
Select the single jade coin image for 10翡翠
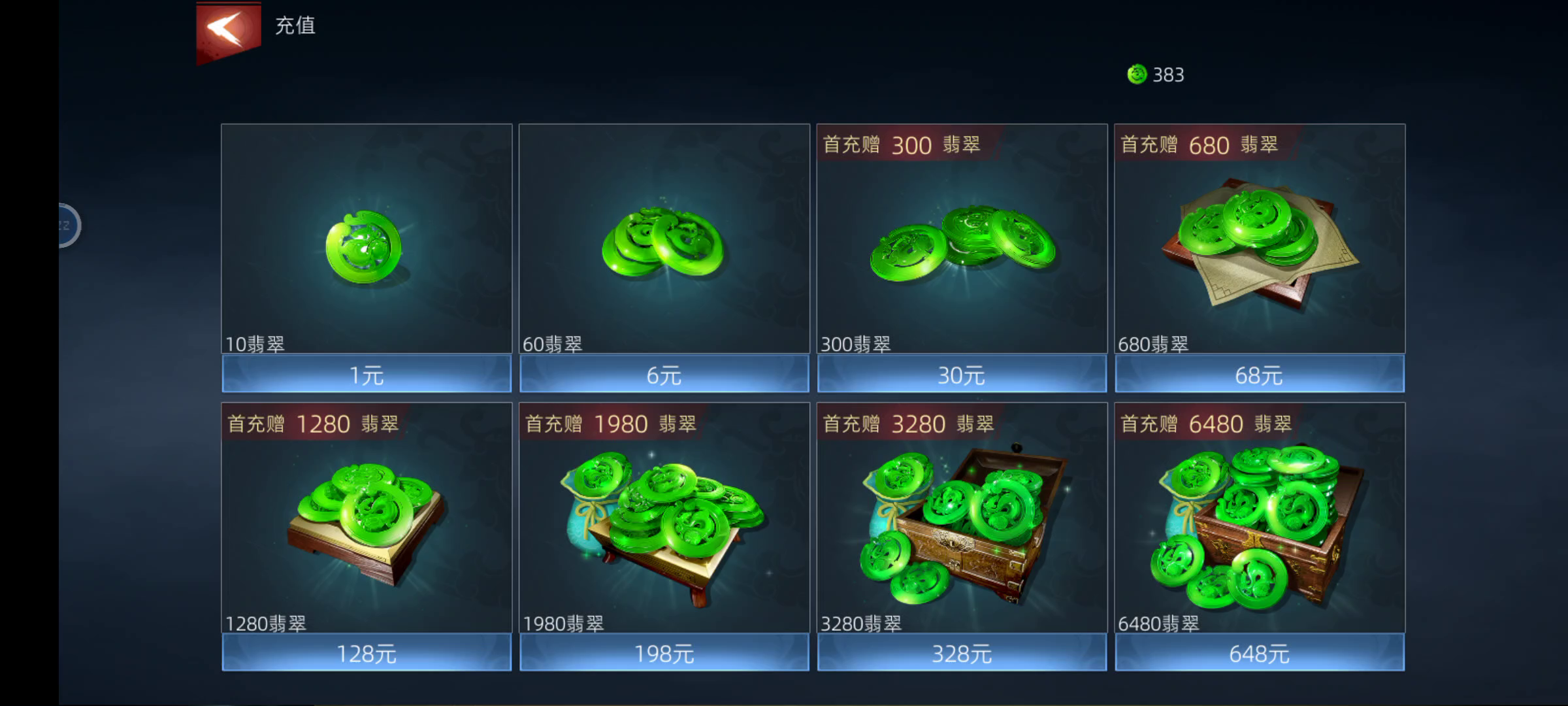(365, 247)
